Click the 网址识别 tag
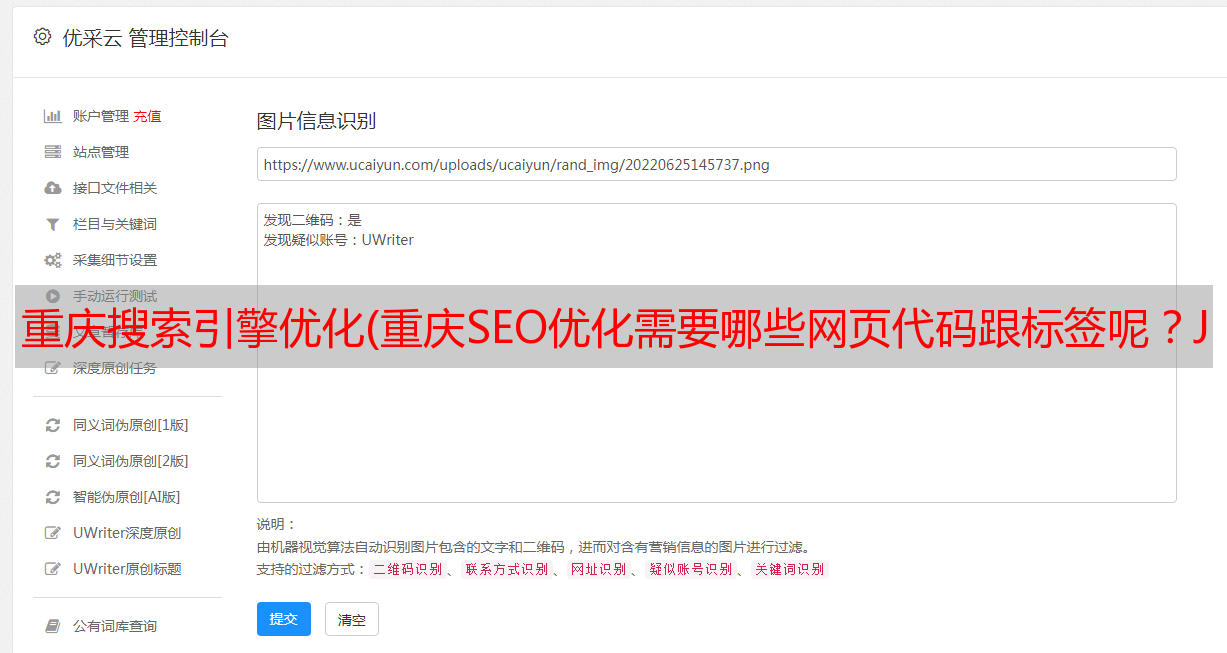1227x653 pixels. point(598,569)
